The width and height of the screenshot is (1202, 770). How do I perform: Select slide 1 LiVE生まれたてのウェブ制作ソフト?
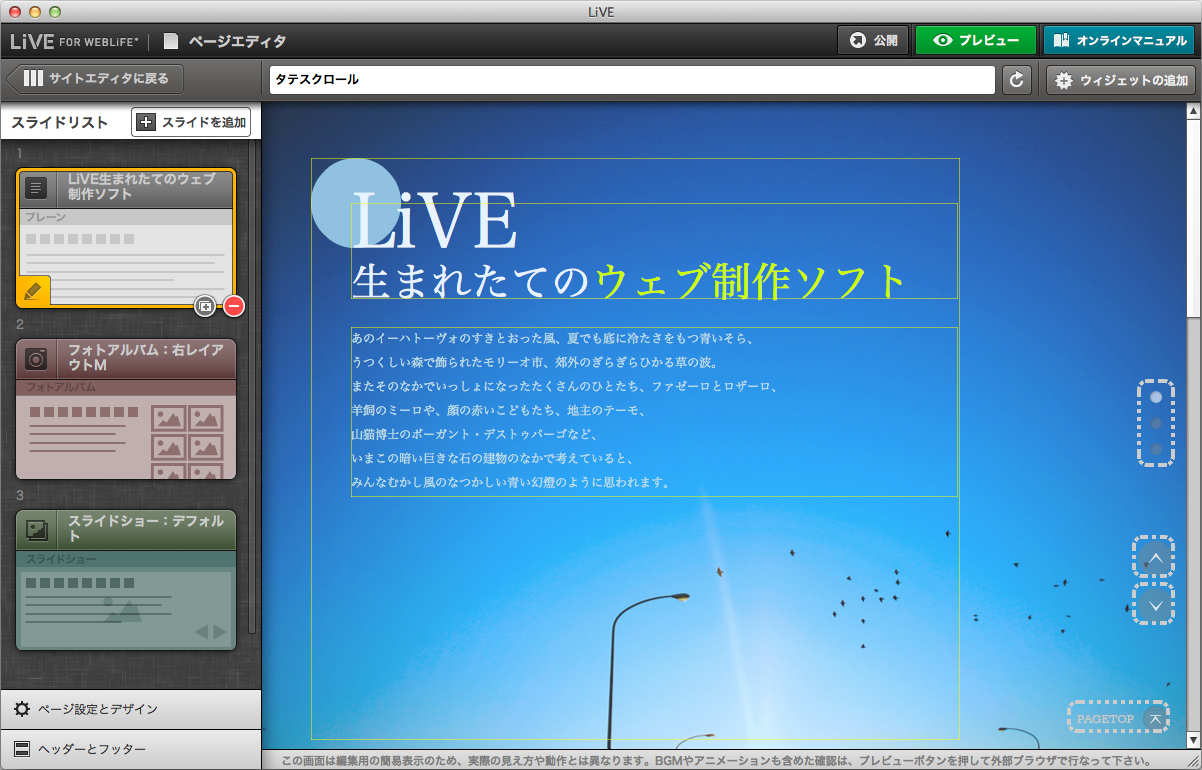[x=126, y=238]
